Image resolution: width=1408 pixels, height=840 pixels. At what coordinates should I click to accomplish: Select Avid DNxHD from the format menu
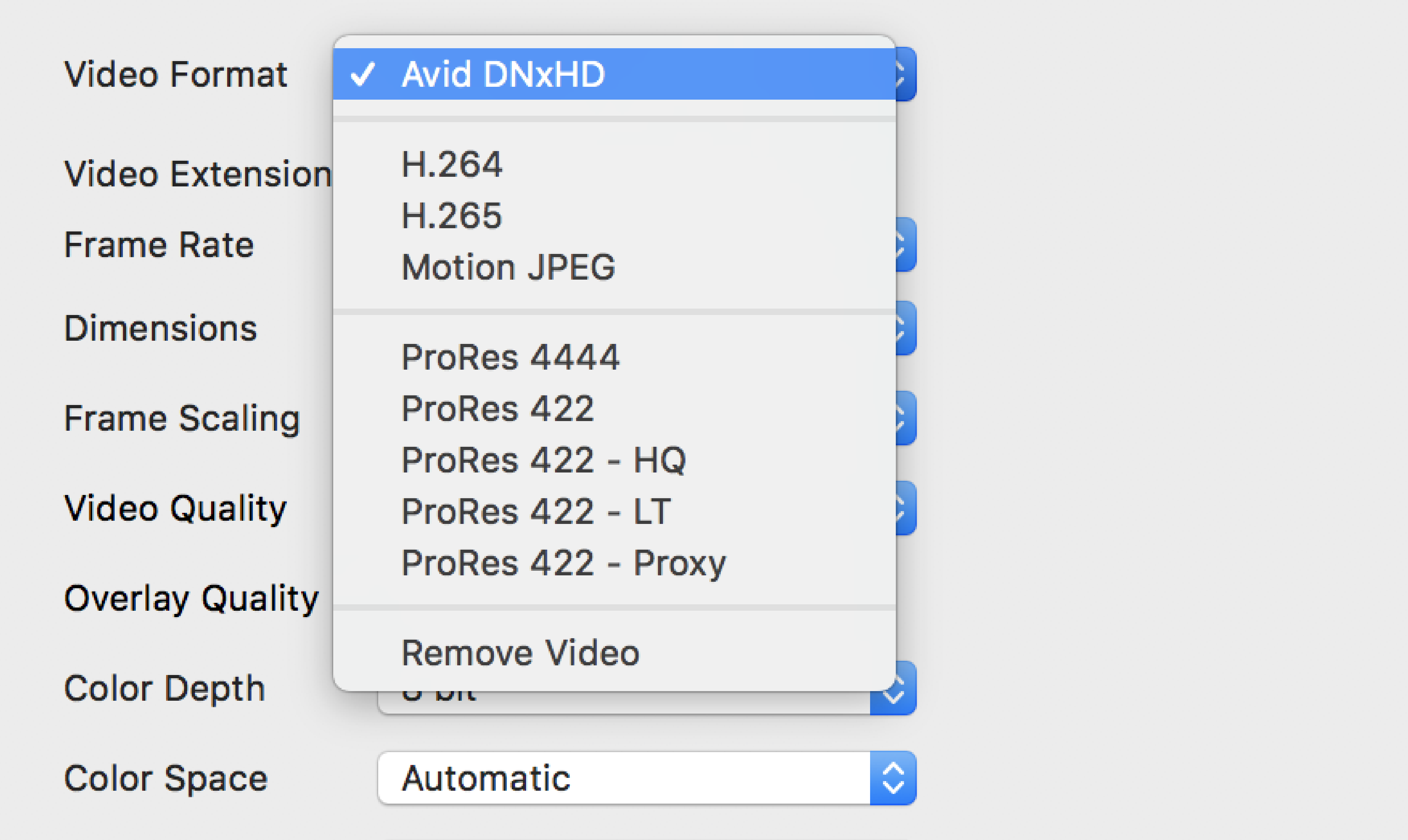pos(614,74)
